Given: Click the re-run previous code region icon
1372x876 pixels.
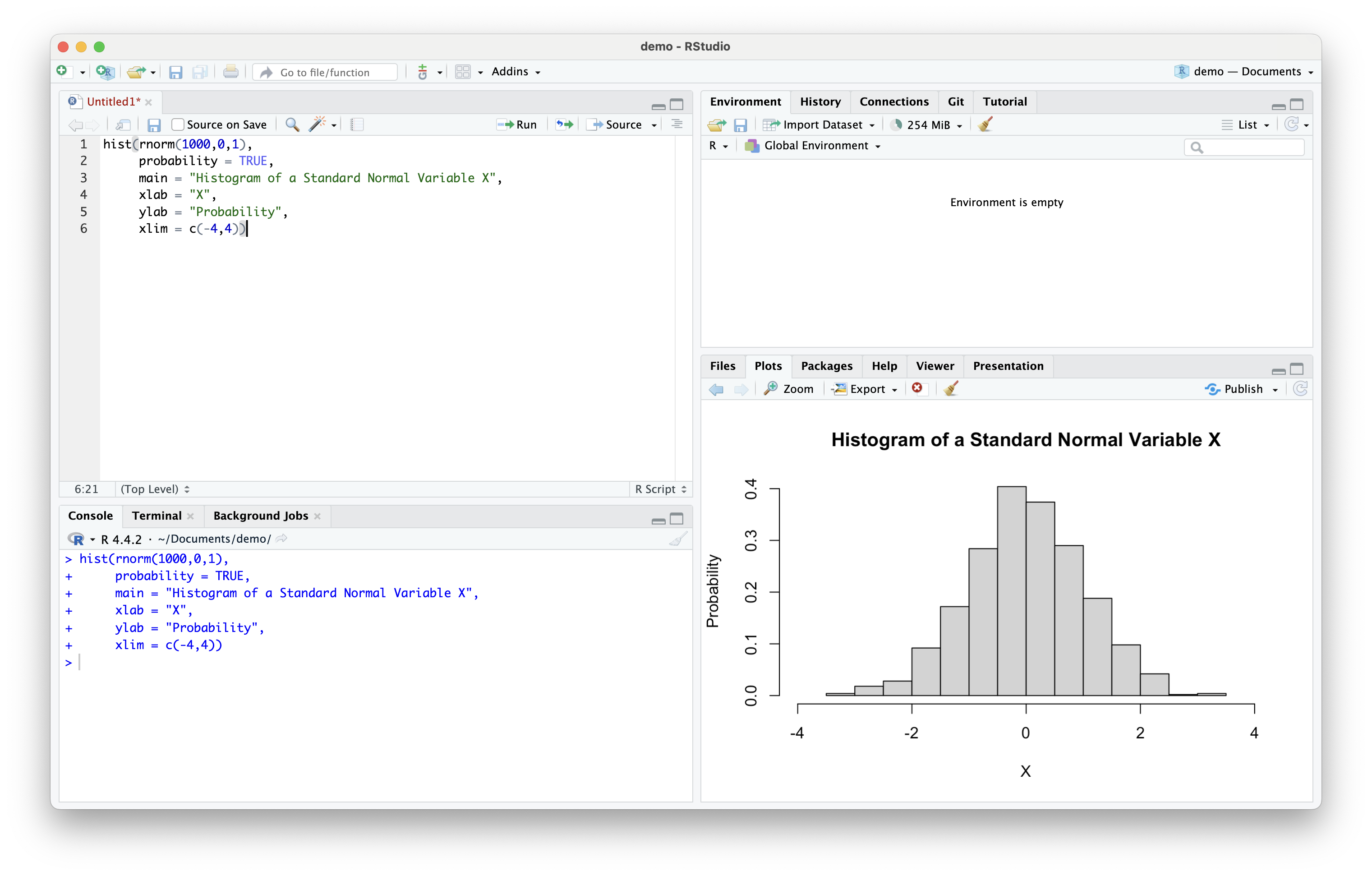Looking at the screenshot, I should tap(564, 124).
